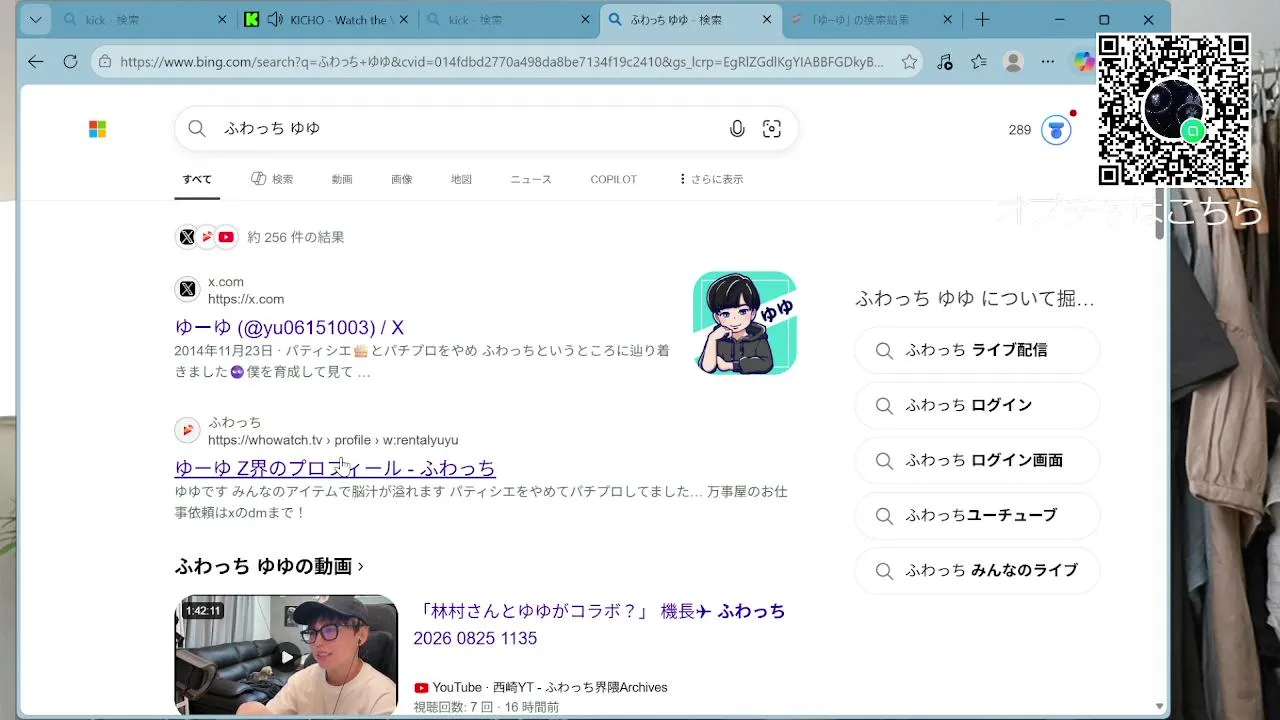Expand the ふわっち ゆゆの動画 section heading
The width and height of the screenshot is (1280, 720).
coord(269,566)
